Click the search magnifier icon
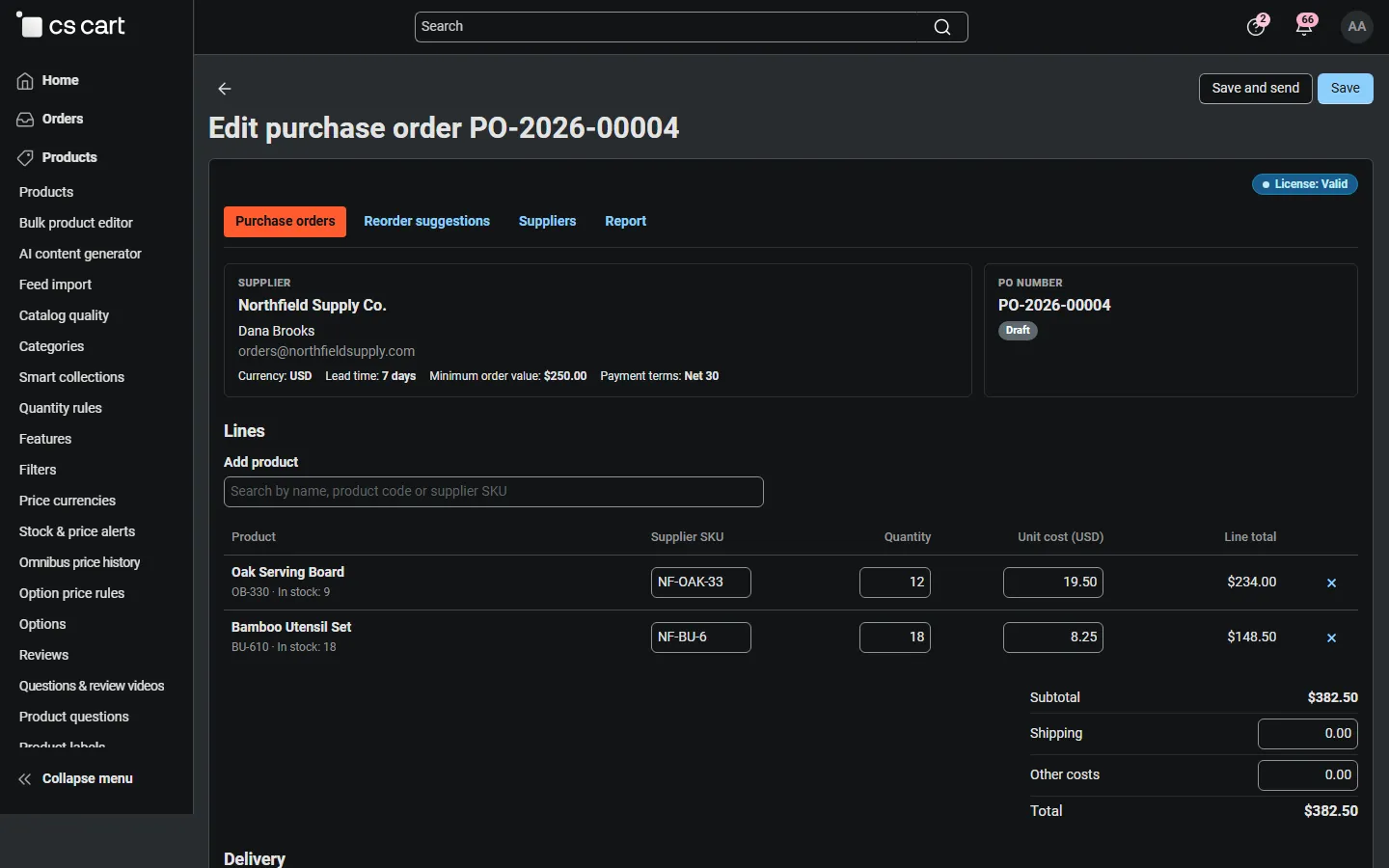The height and width of the screenshot is (868, 1389). click(942, 27)
